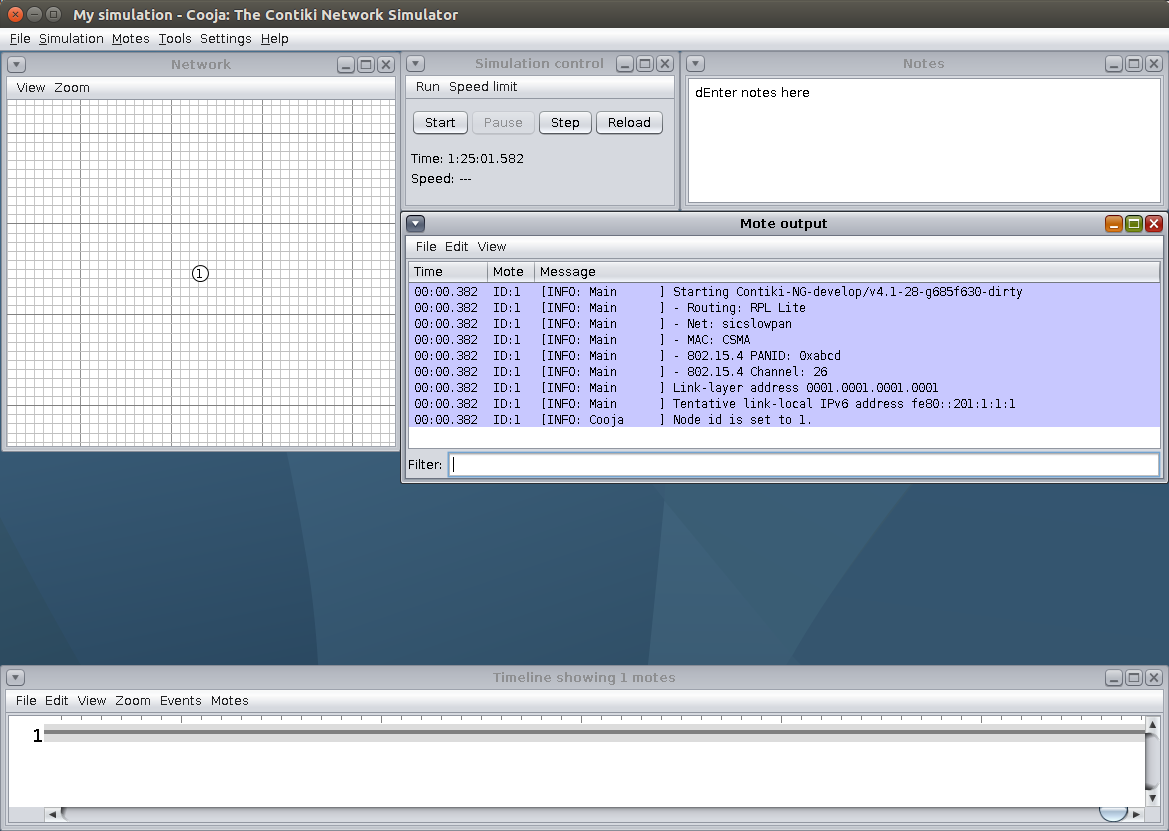Open Timeline View menu
The height and width of the screenshot is (831, 1169).
pyautogui.click(x=92, y=701)
